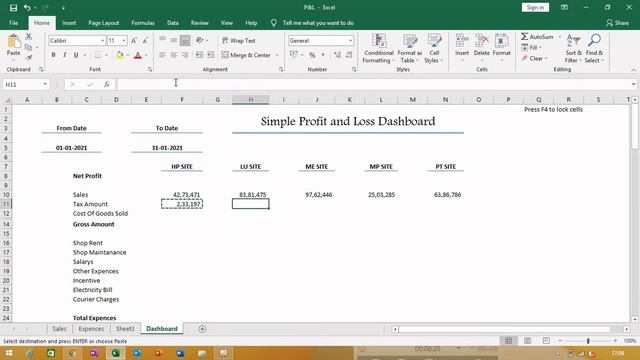Viewport: 640px width, 360px height.
Task: Toggle Underline formatting
Action: click(76, 55)
